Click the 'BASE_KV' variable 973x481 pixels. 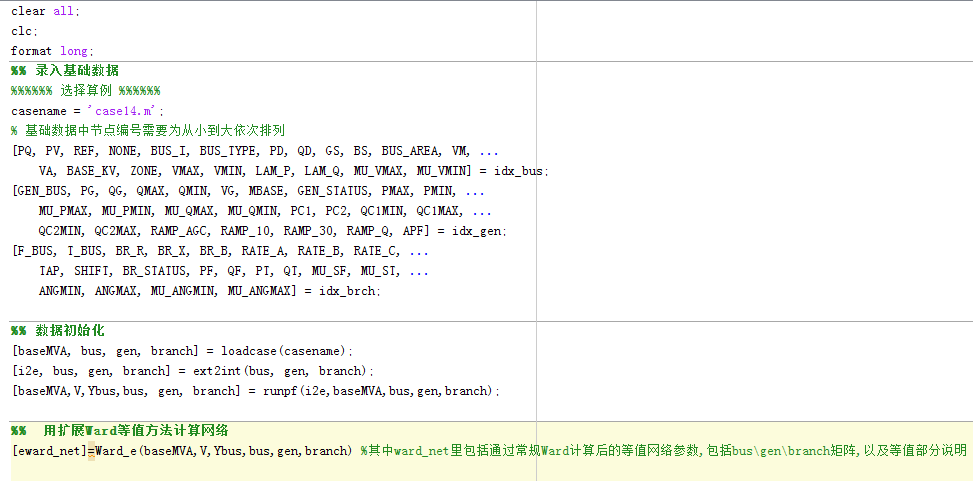coord(91,171)
